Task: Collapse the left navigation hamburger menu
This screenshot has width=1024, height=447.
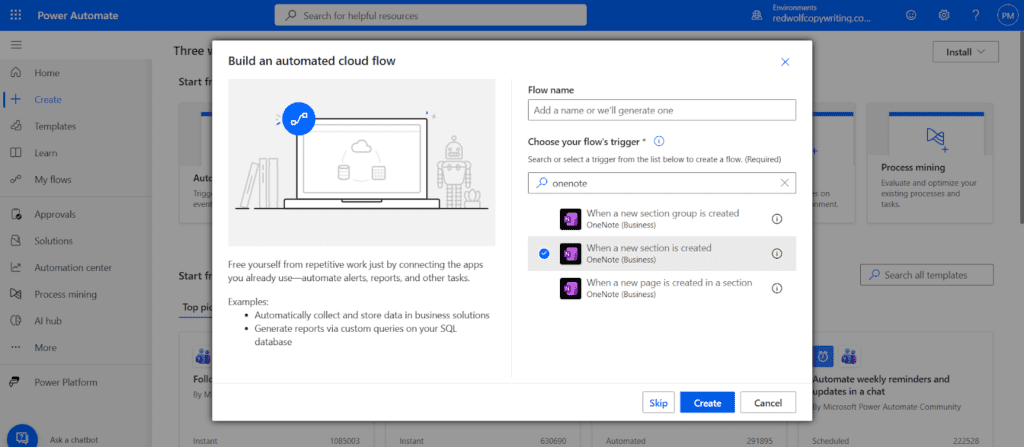Action: 16,45
